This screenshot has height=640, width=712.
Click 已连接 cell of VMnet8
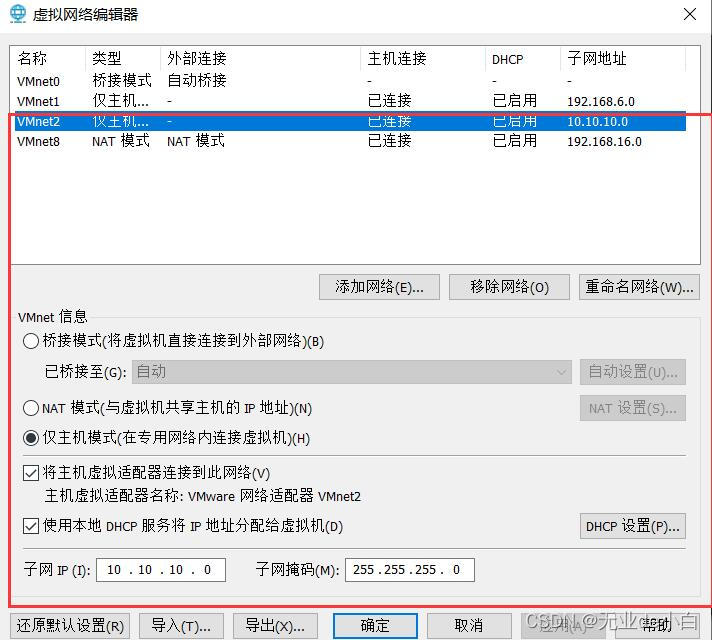click(390, 141)
